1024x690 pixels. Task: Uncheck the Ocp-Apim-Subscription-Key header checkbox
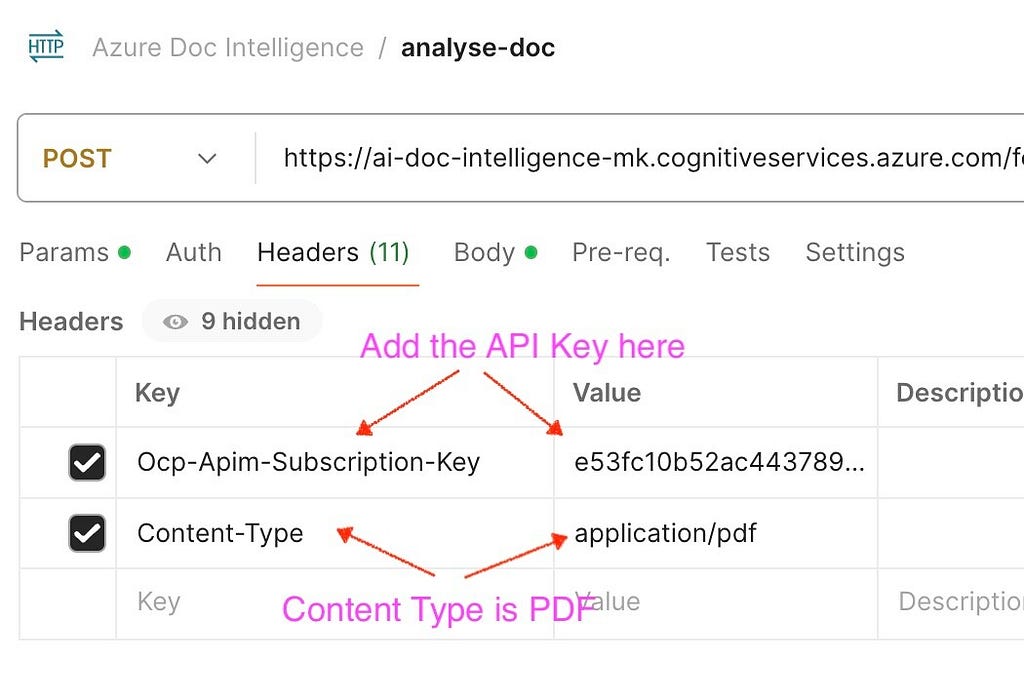pos(87,463)
